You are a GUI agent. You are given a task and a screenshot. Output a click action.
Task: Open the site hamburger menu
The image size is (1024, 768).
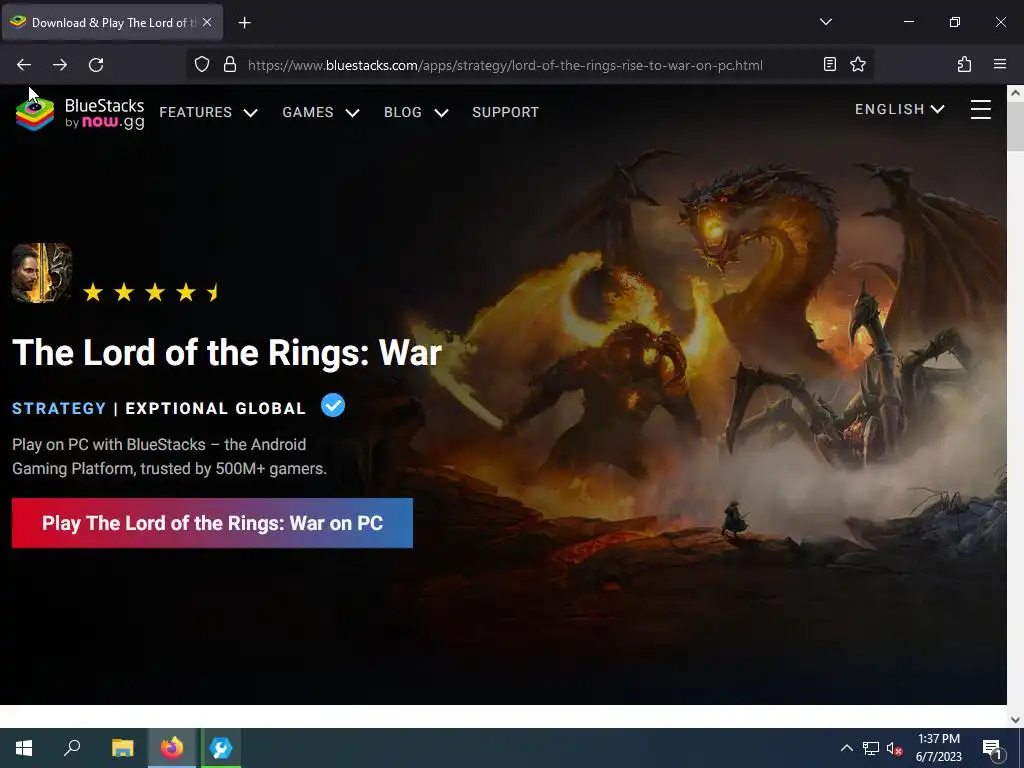[980, 109]
